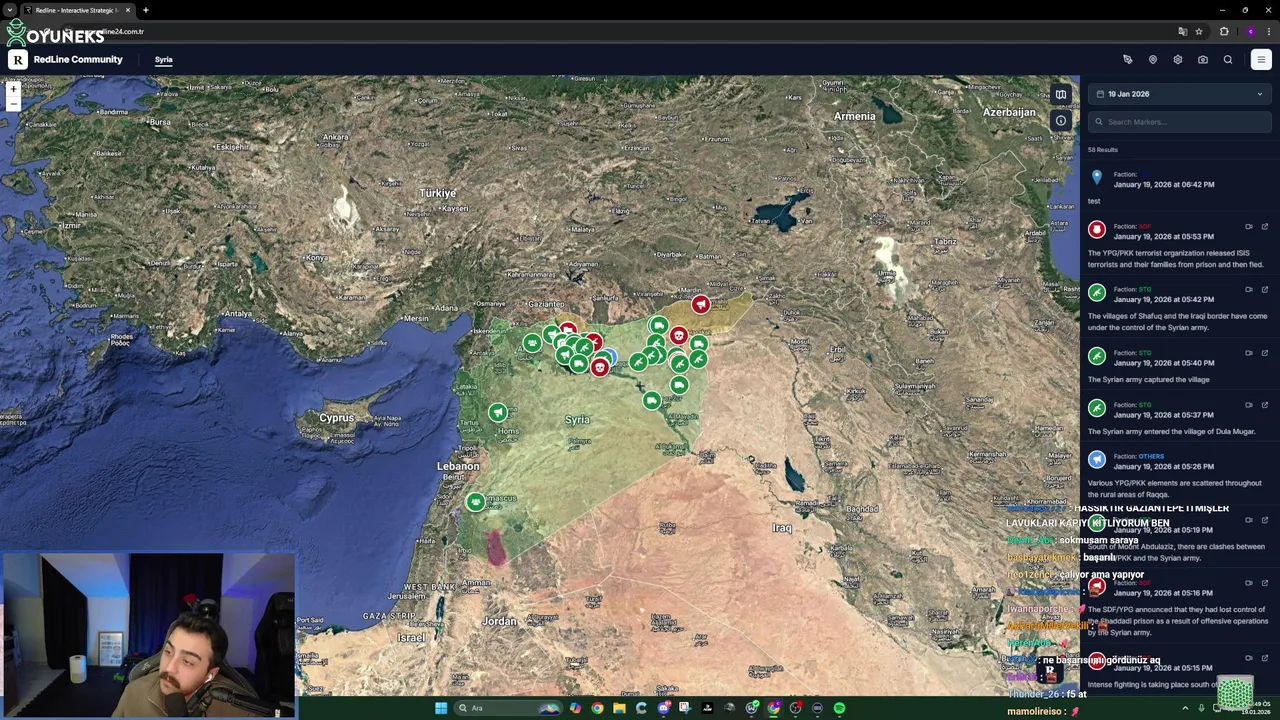
Task: Open the RedLine Community home link
Action: click(x=78, y=60)
